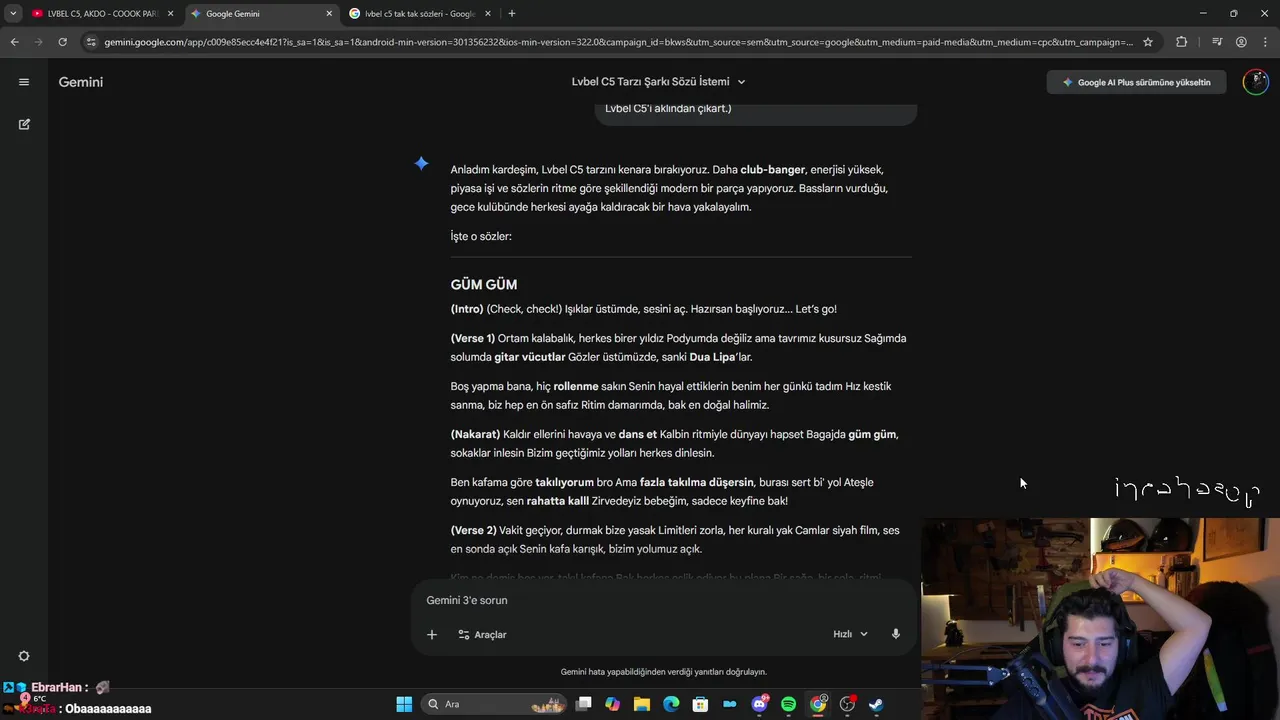1280x720 pixels.
Task: Open Gemini settings gear in sidebar
Action: pyautogui.click(x=24, y=656)
